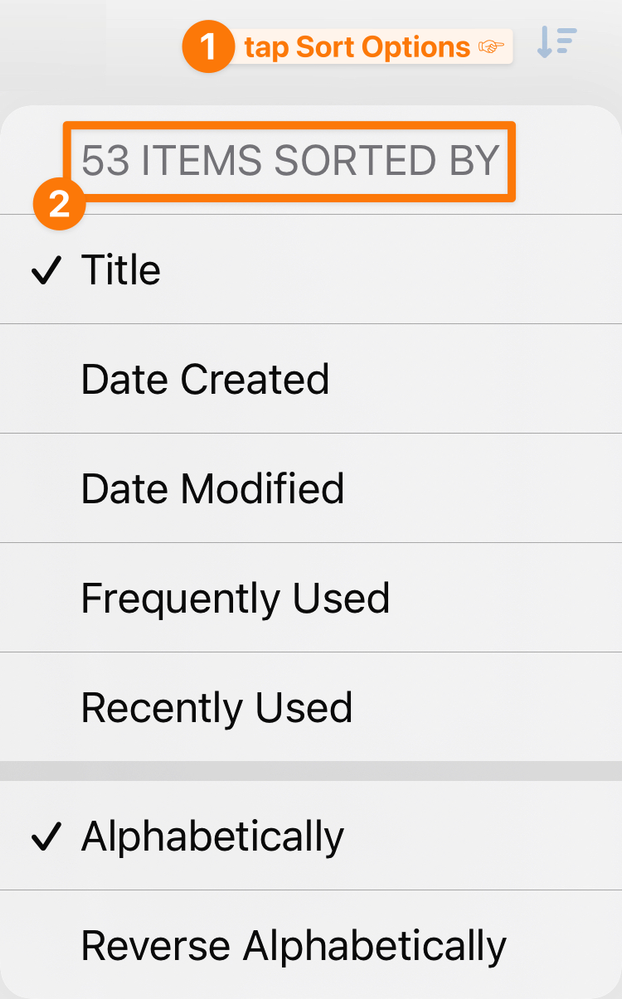Tap the Sort Options icon at top right
This screenshot has height=999, width=622.
coord(557,43)
